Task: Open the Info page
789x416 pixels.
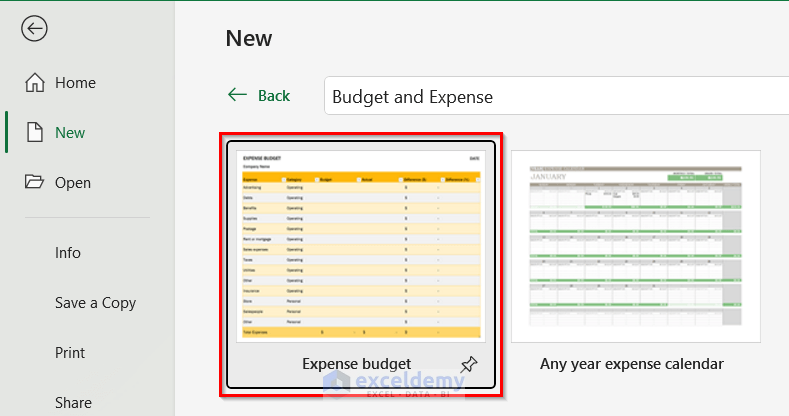Action: point(68,252)
